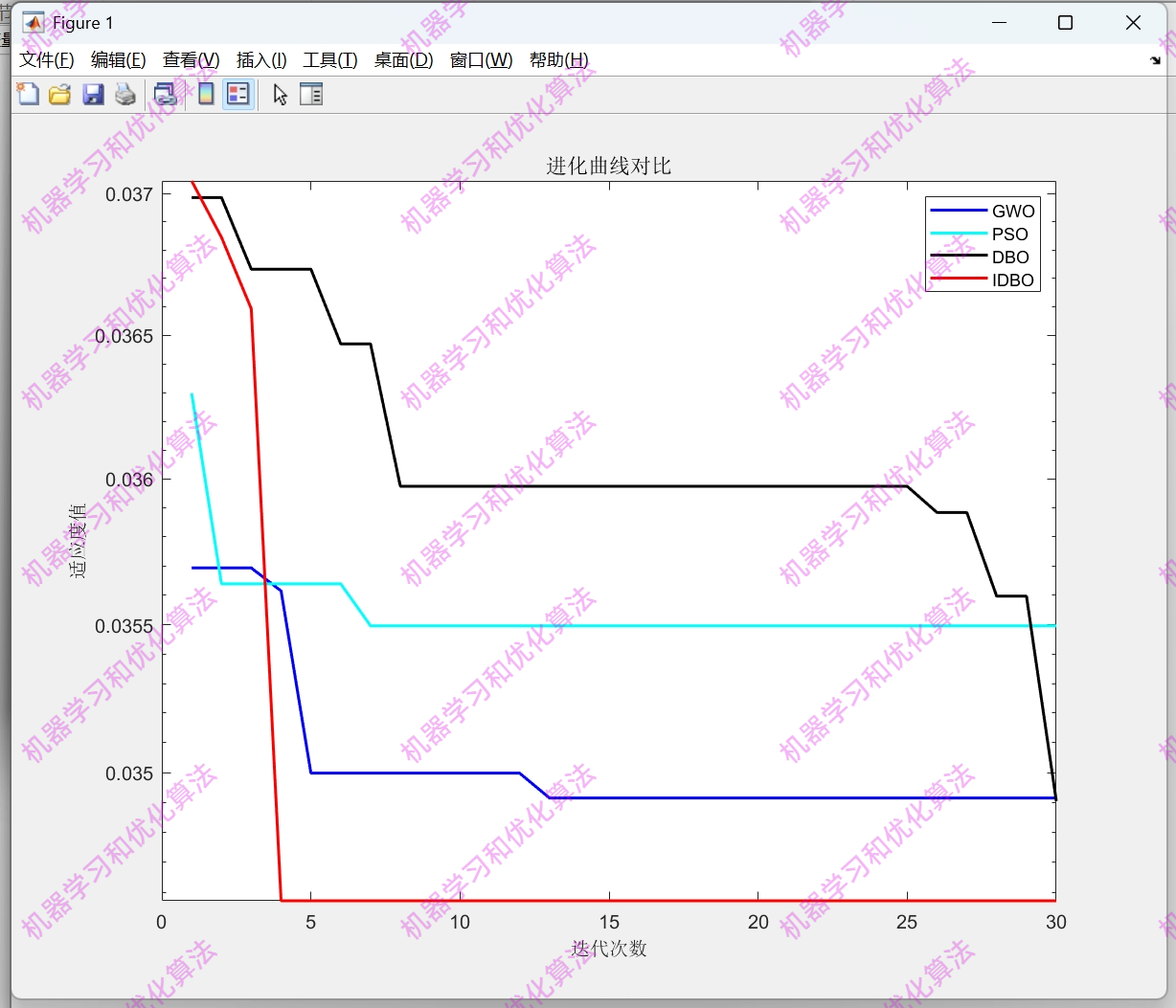The height and width of the screenshot is (1008, 1176).
Task: Click the MATLAB logo in the title bar
Action: (x=33, y=23)
